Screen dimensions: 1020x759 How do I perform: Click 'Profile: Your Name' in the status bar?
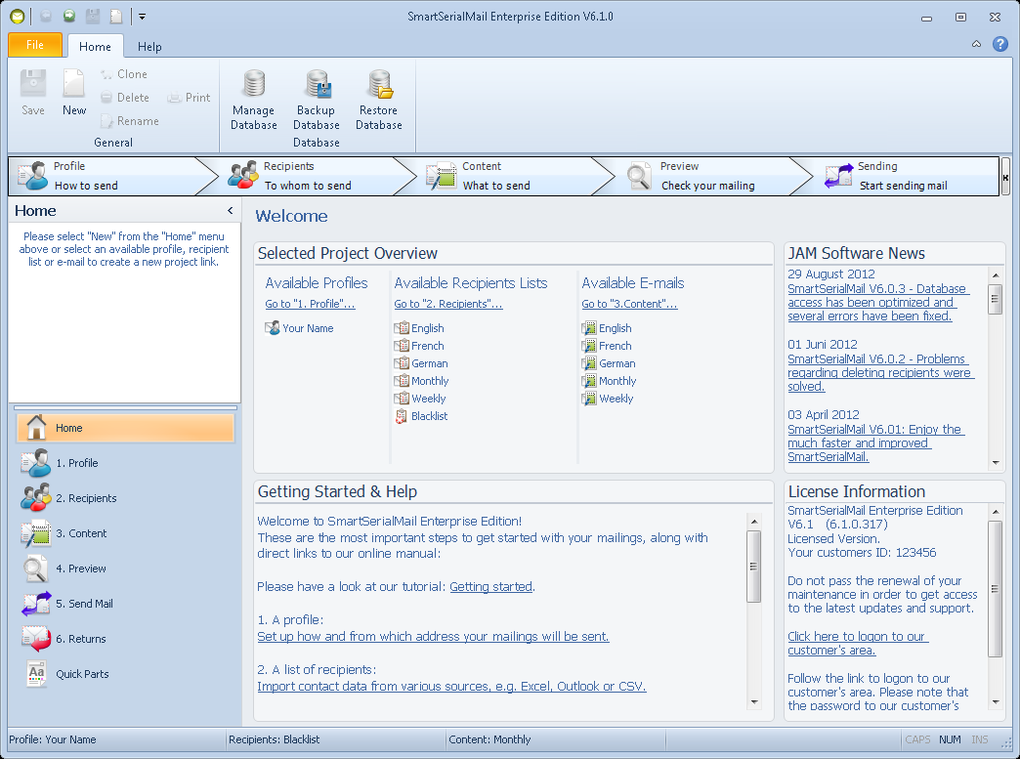coord(53,739)
